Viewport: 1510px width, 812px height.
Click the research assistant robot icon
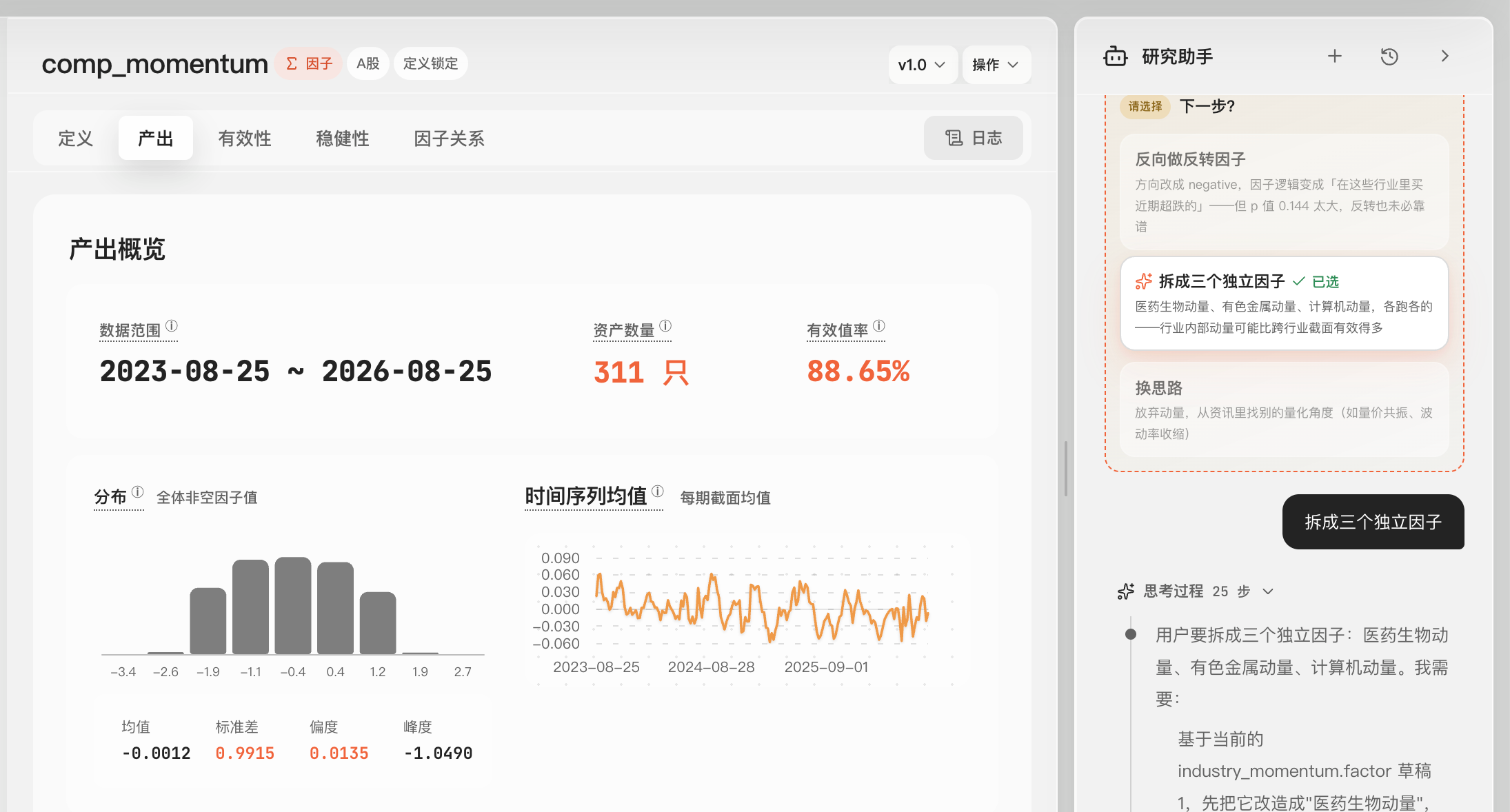coord(1115,57)
